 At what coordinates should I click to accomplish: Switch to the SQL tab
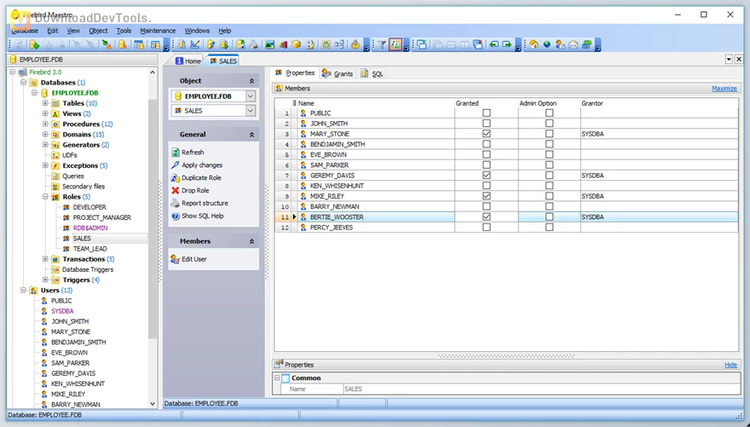tap(372, 74)
